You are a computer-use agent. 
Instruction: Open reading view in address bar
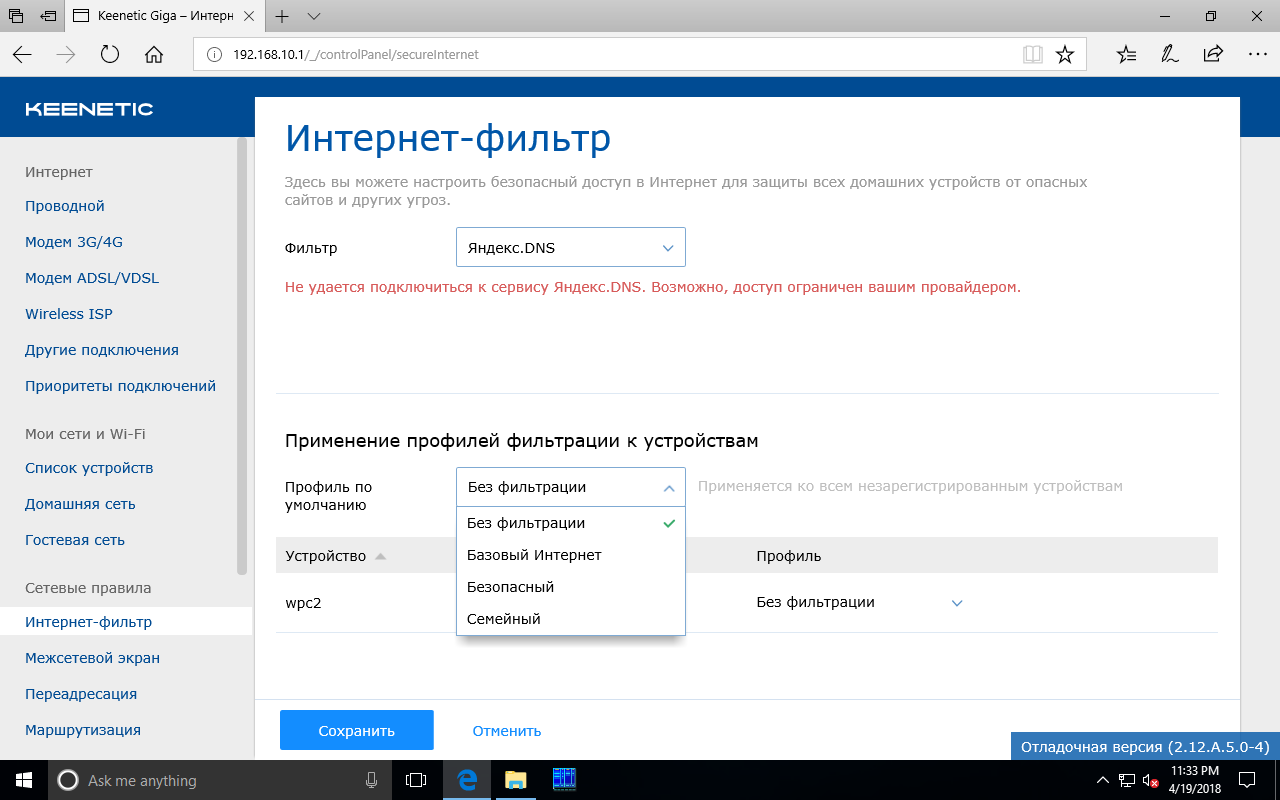pos(1033,55)
